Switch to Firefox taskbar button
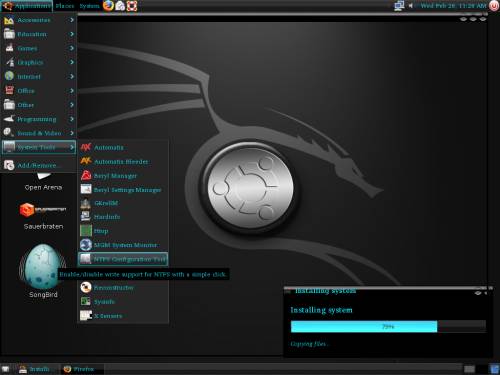500x375 pixels. click(82, 369)
